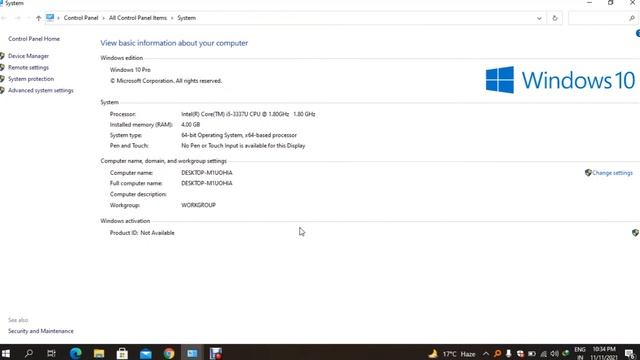
Task: Select the 64-bit Operating System text
Action: (239, 135)
